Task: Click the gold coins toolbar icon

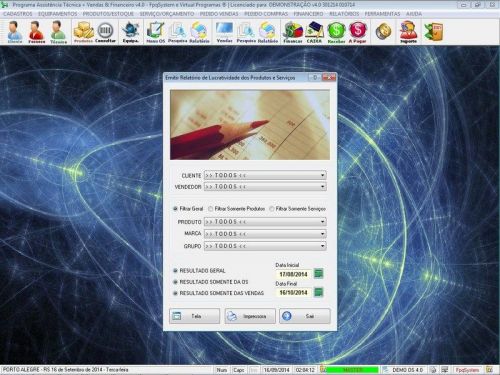Action: pyautogui.click(x=383, y=31)
